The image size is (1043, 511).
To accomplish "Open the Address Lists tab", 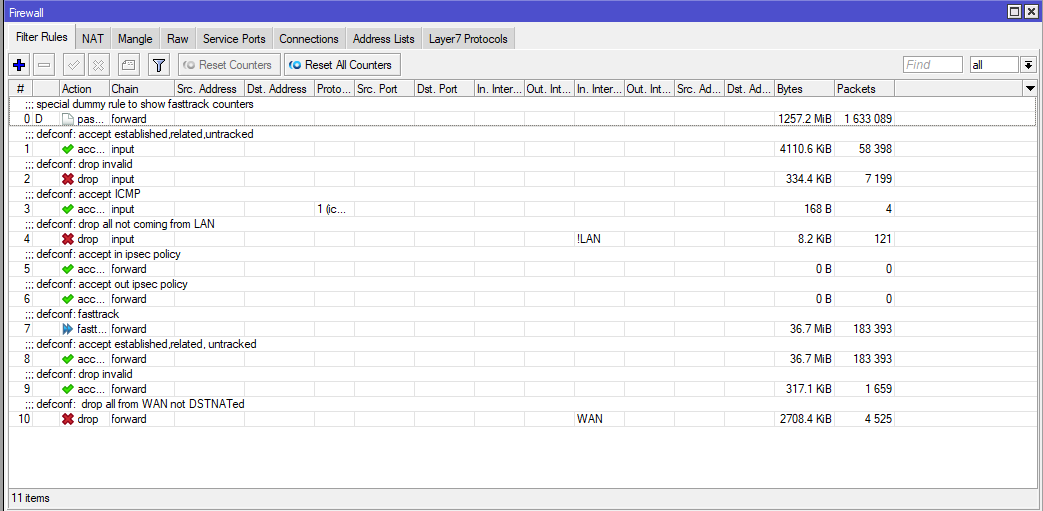I will [x=384, y=39].
